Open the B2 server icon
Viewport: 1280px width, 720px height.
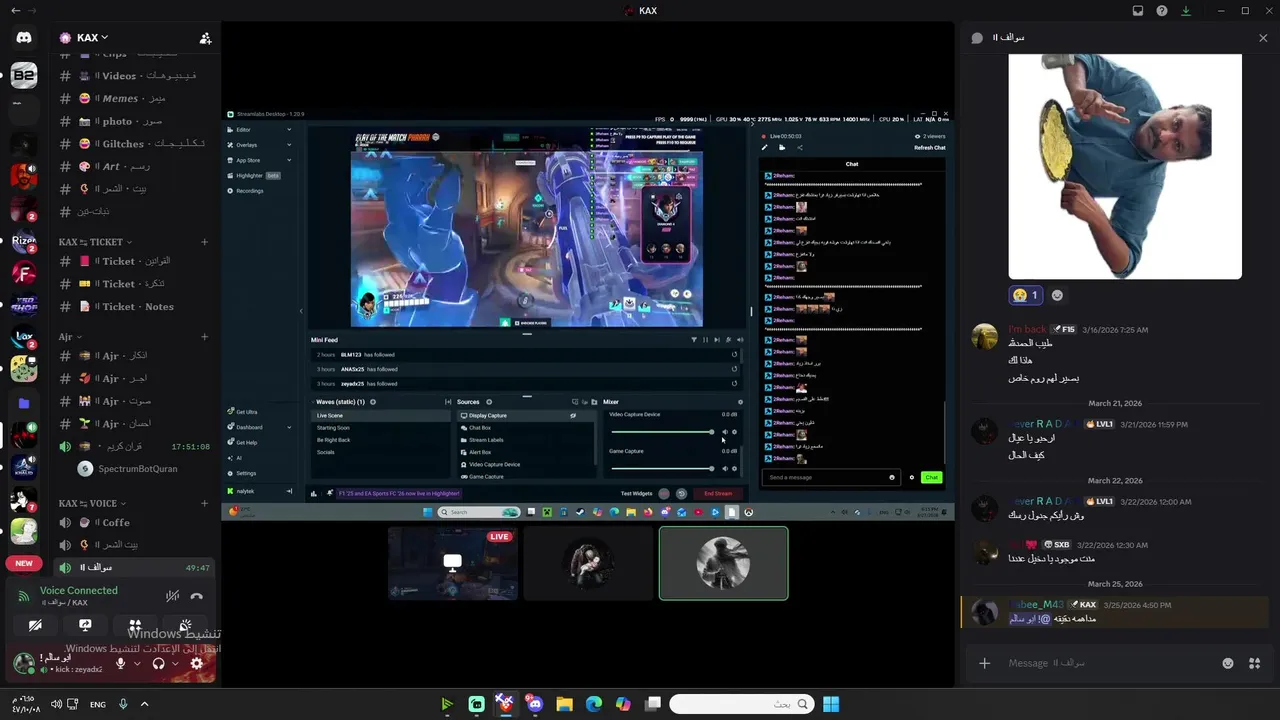(24, 75)
